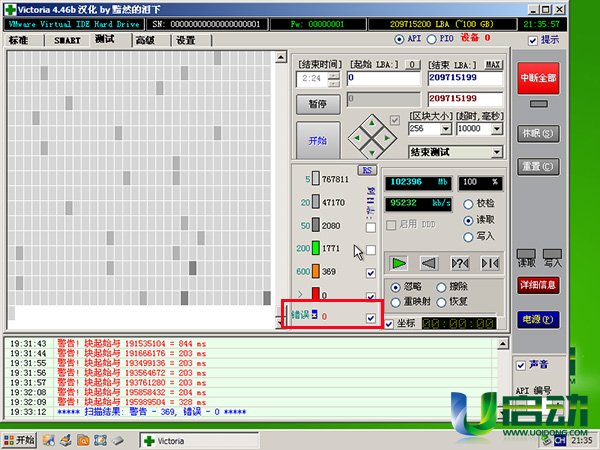This screenshot has width=600, height=450.
Task: Click the small write indicator icon labeled 写入
Action: click(x=553, y=254)
